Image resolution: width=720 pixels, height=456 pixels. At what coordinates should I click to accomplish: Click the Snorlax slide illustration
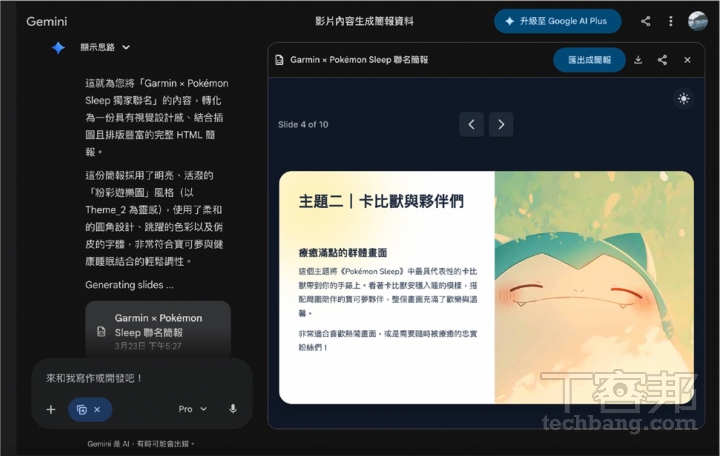tap(594, 287)
